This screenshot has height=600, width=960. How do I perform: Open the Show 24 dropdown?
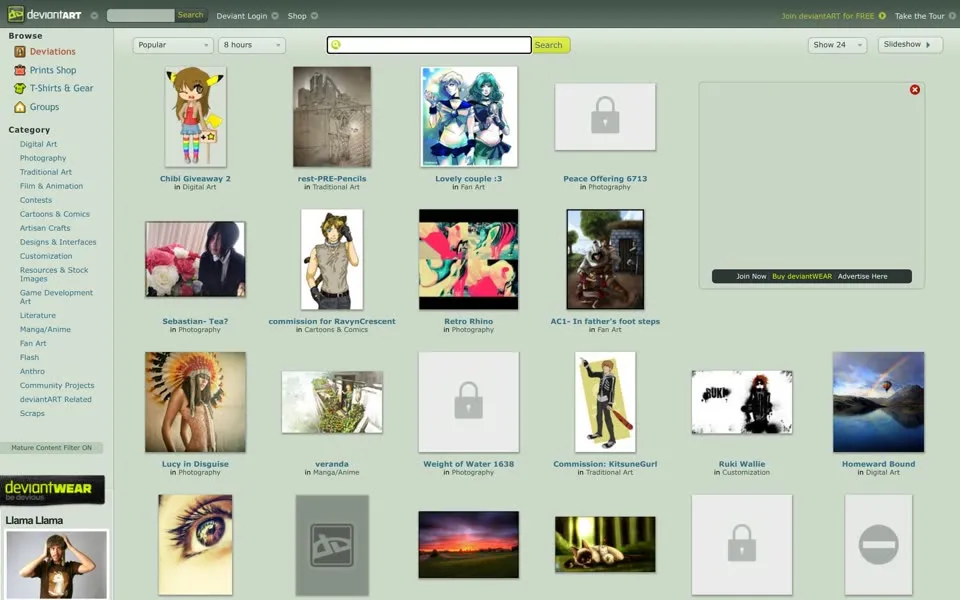pyautogui.click(x=837, y=45)
